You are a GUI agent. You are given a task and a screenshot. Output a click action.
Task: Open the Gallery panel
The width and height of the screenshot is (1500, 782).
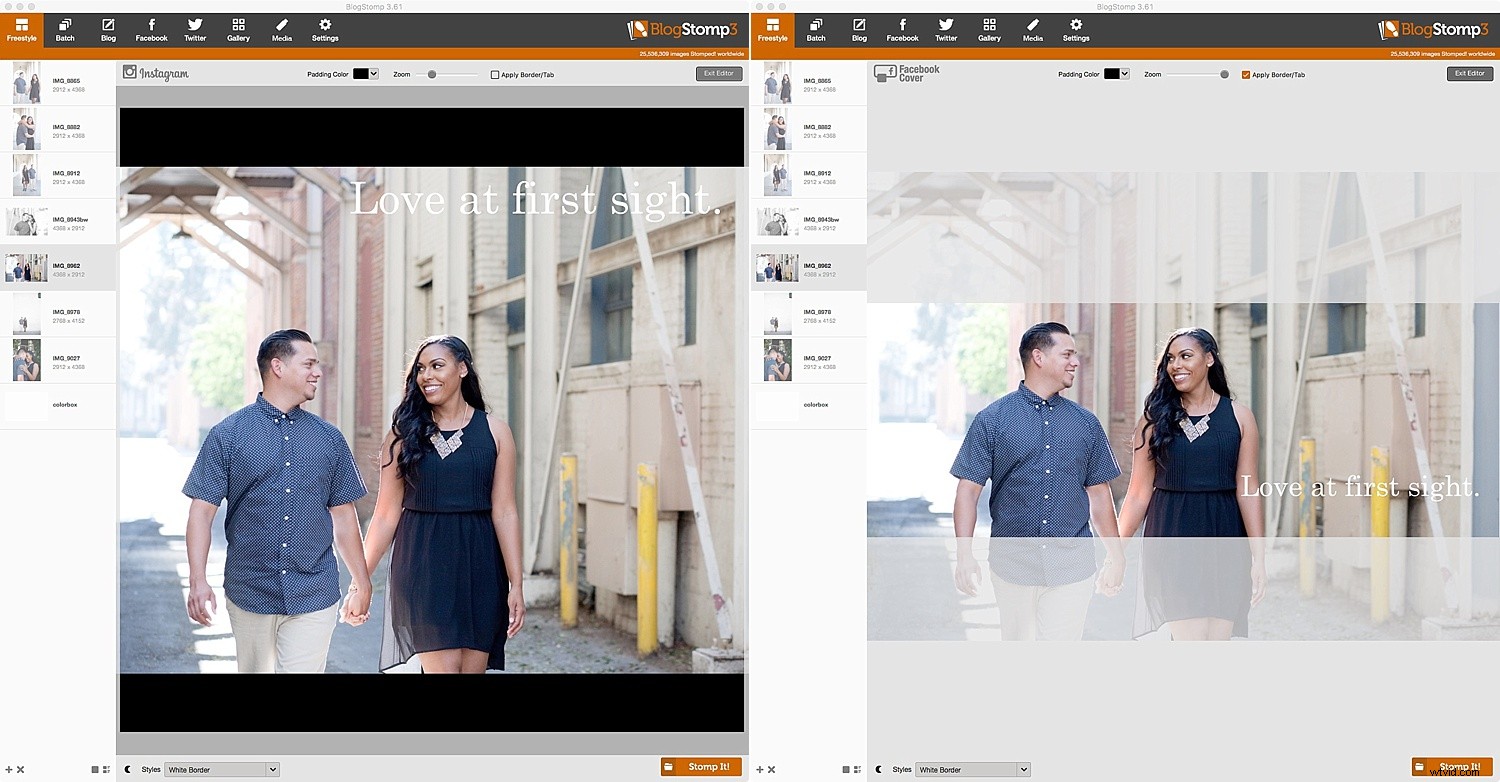pyautogui.click(x=238, y=29)
